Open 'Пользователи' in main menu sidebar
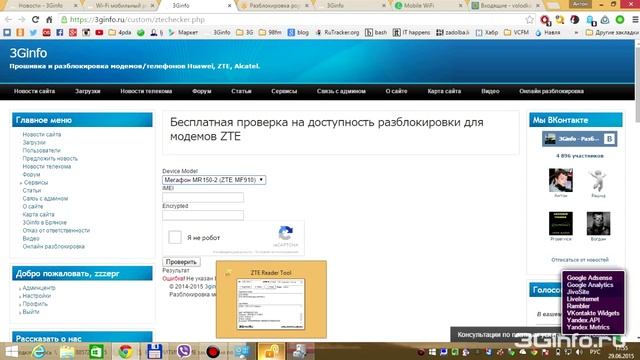 tap(41, 150)
